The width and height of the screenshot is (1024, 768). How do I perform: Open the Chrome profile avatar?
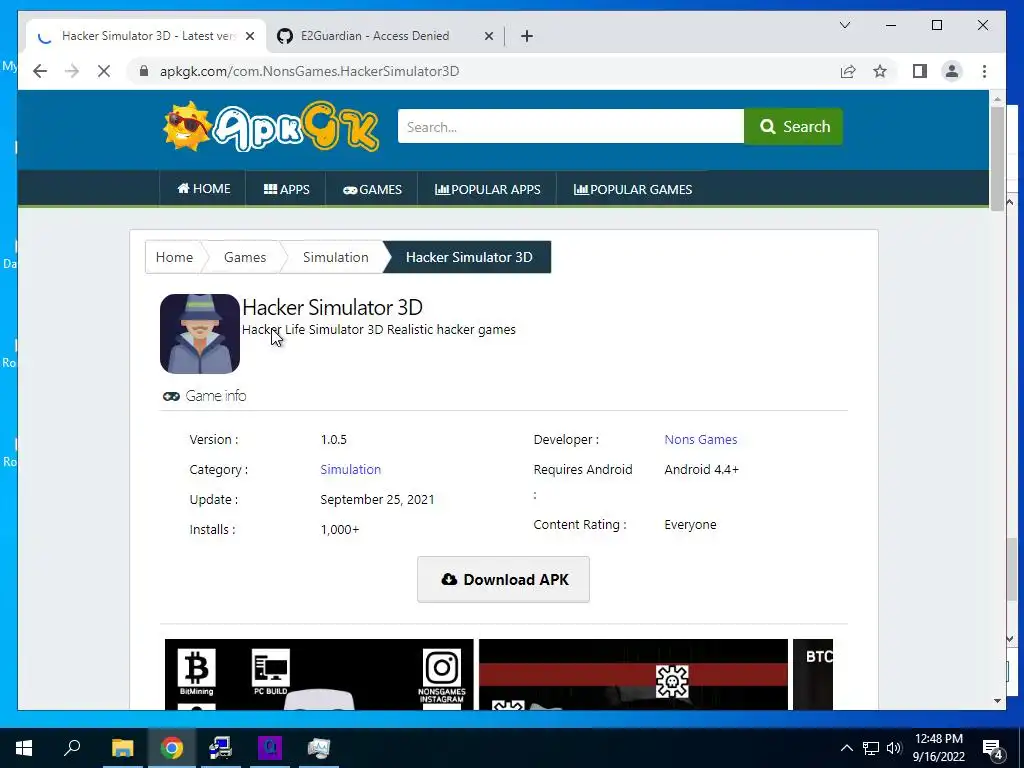tap(952, 71)
